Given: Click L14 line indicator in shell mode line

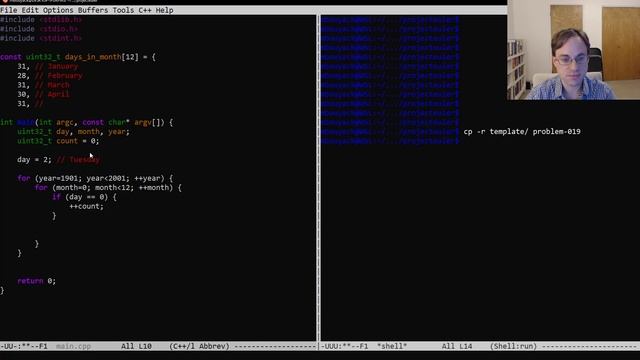Looking at the screenshot, I should (465, 346).
